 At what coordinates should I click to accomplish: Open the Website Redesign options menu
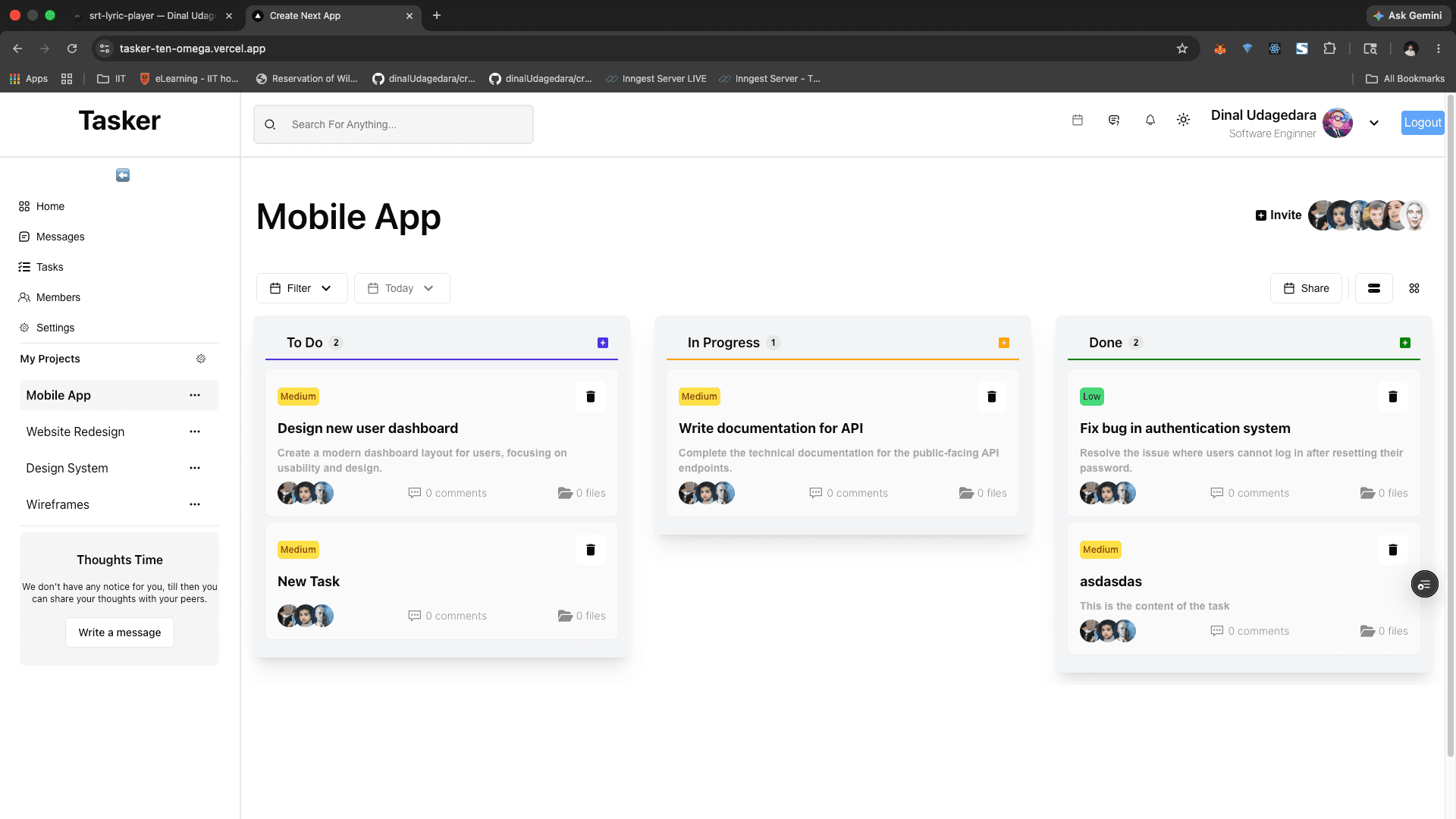tap(195, 431)
